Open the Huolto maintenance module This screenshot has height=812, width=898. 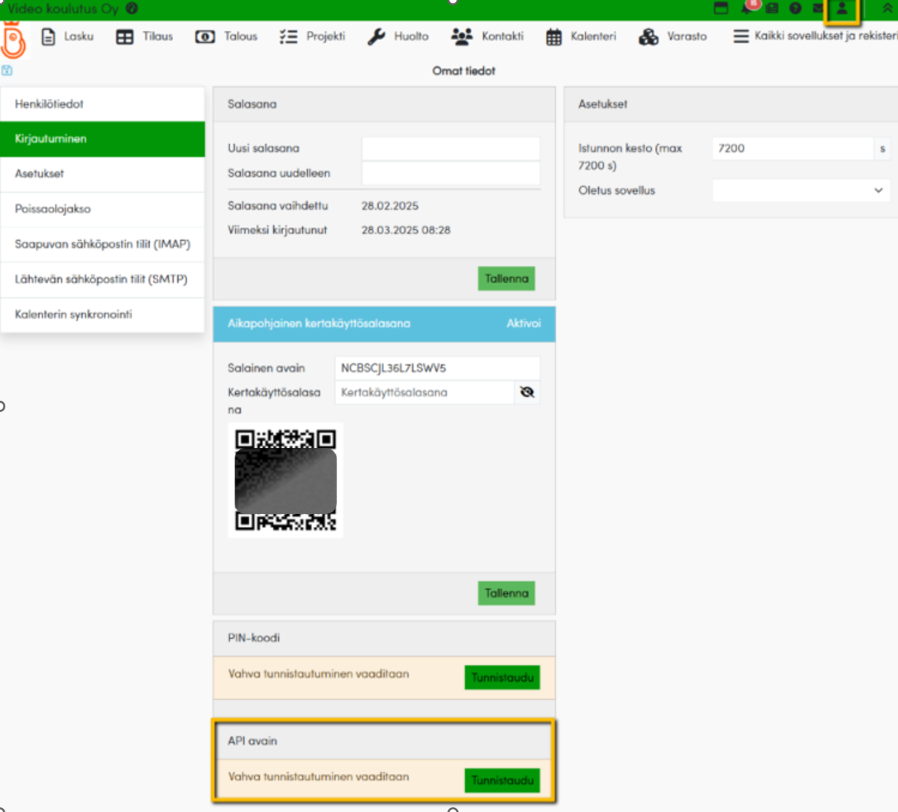click(398, 37)
